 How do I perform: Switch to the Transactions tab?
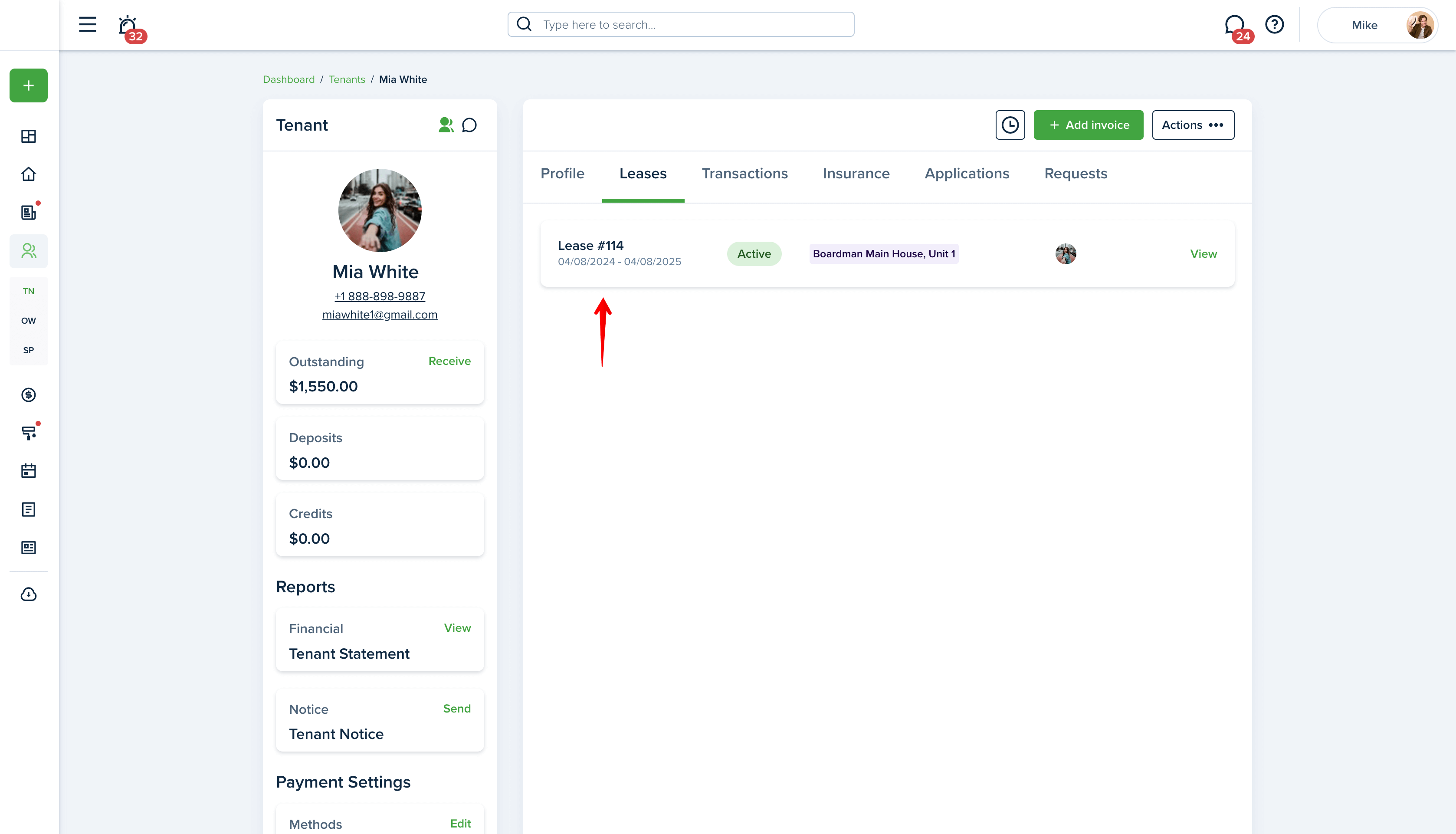744,174
